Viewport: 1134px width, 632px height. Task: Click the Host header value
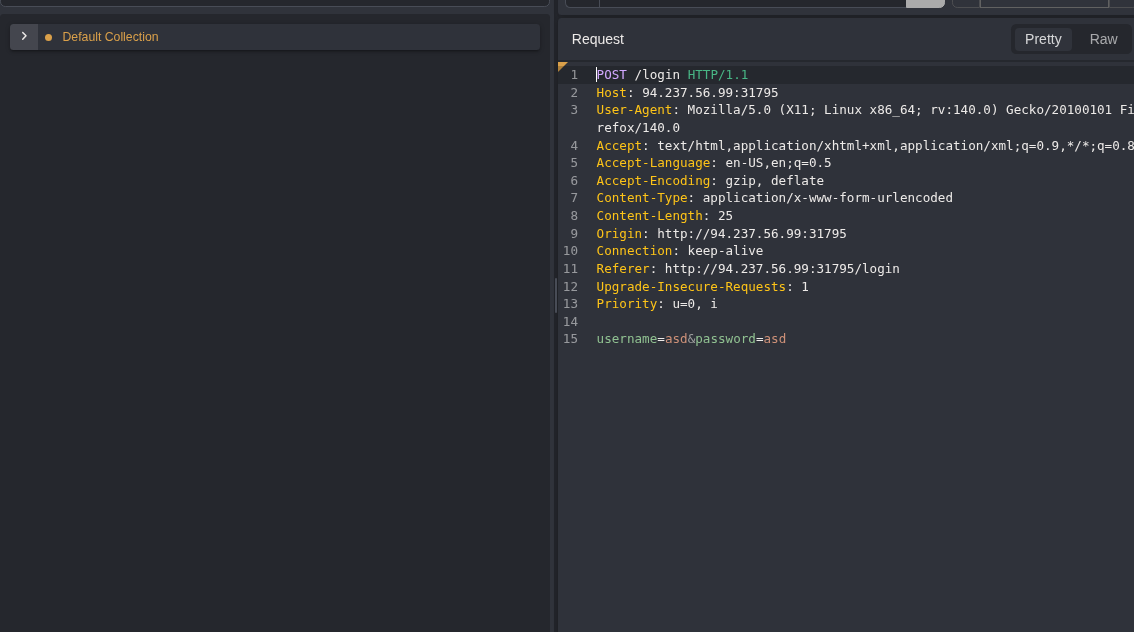[709, 93]
